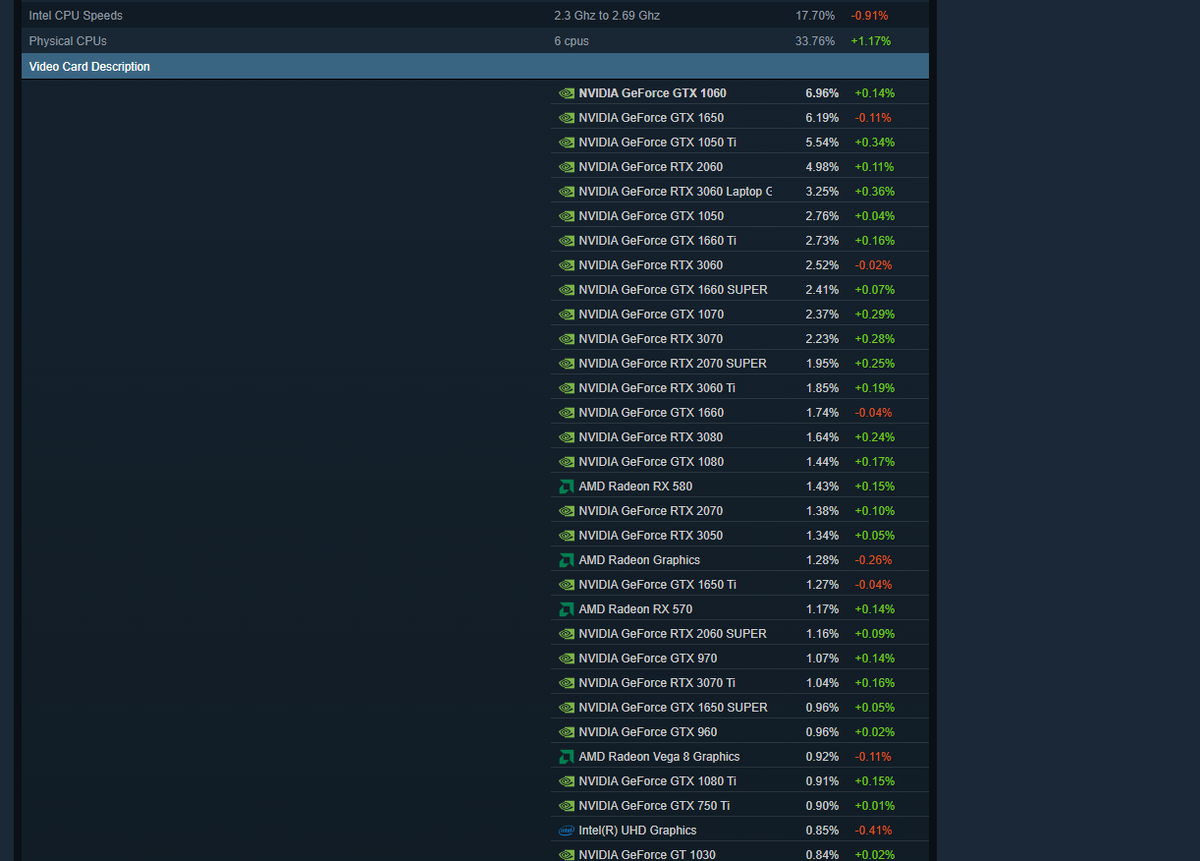The height and width of the screenshot is (861, 1200).
Task: Click the 6.19% share value
Action: (x=822, y=118)
